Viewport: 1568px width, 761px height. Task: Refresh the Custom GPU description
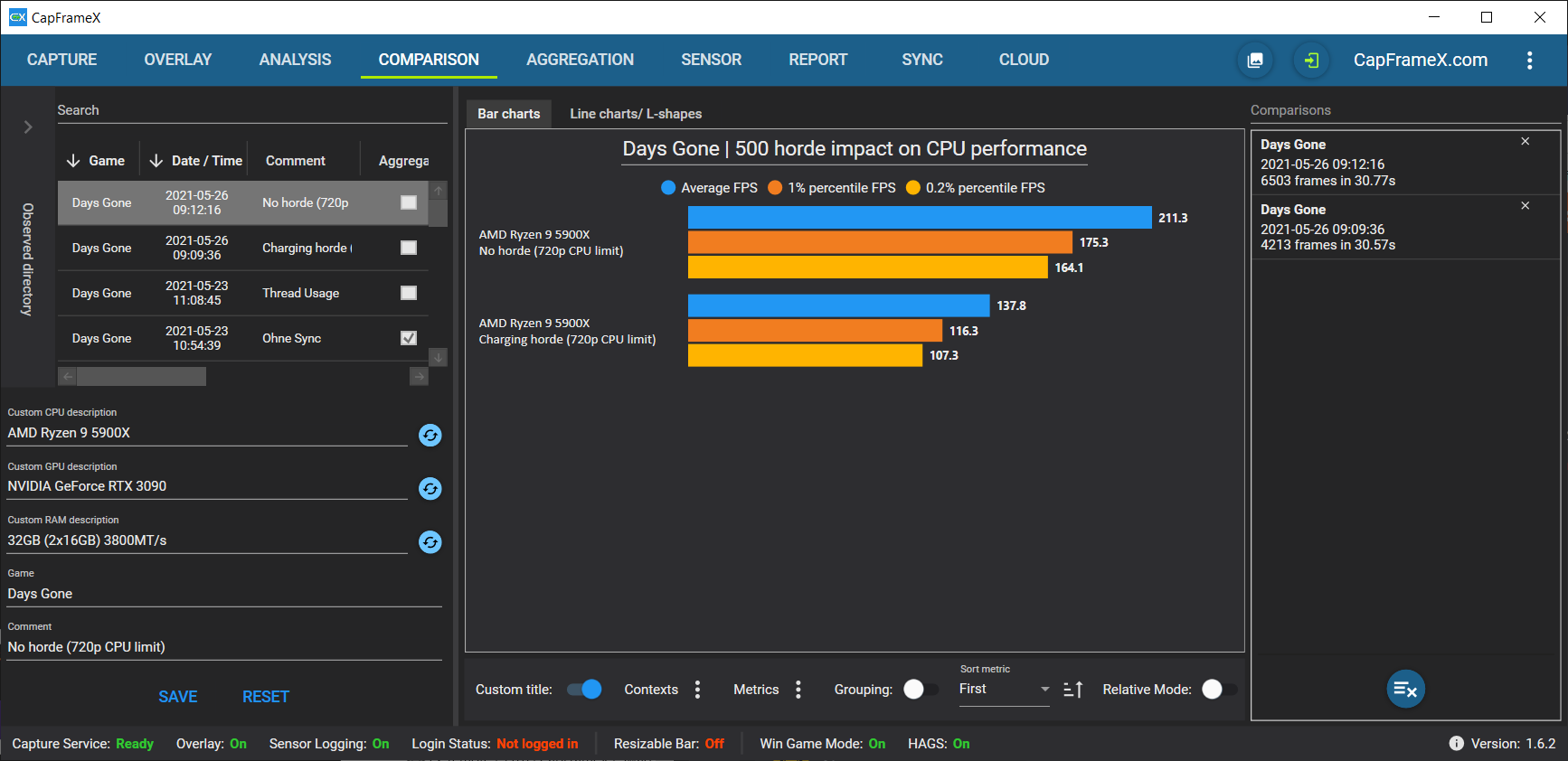point(430,489)
